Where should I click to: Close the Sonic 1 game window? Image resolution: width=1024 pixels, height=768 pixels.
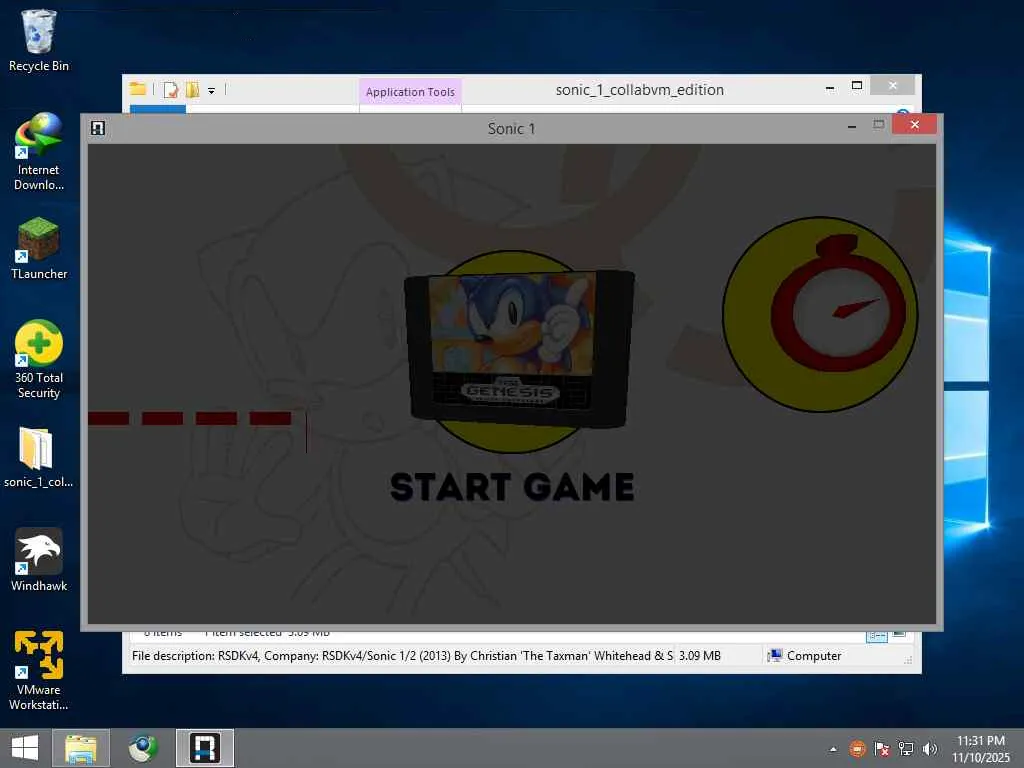(x=914, y=124)
